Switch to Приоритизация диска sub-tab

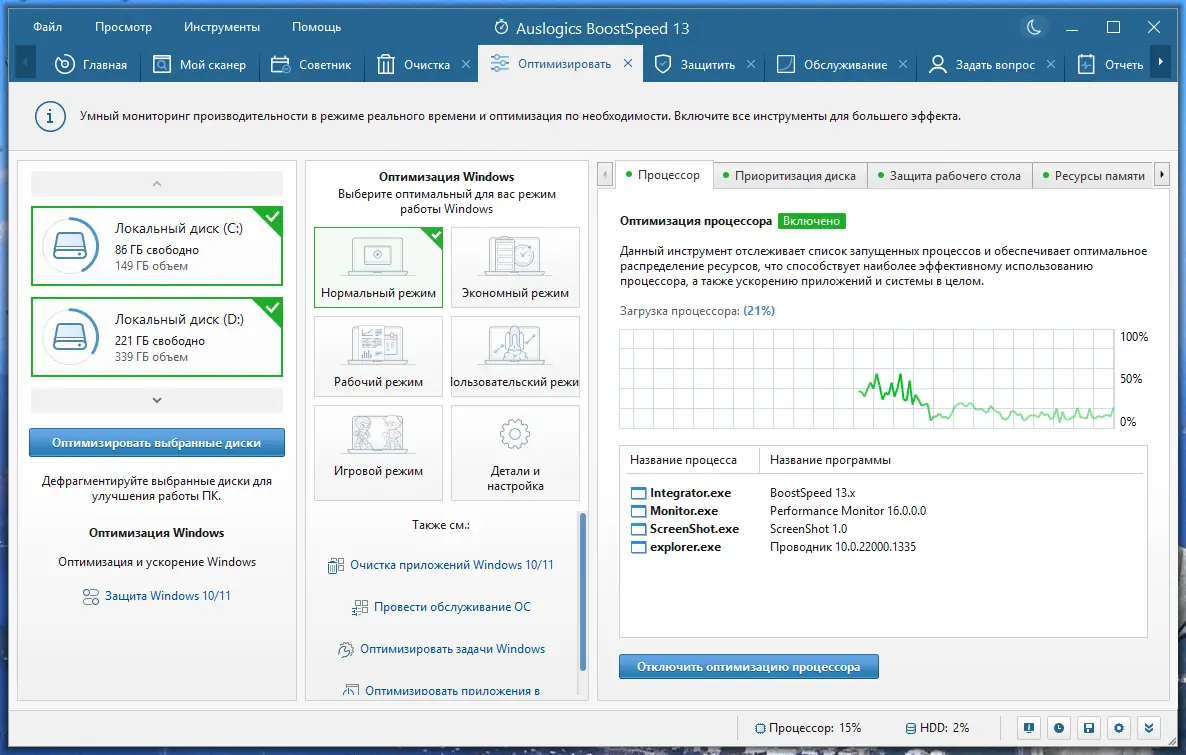point(790,176)
